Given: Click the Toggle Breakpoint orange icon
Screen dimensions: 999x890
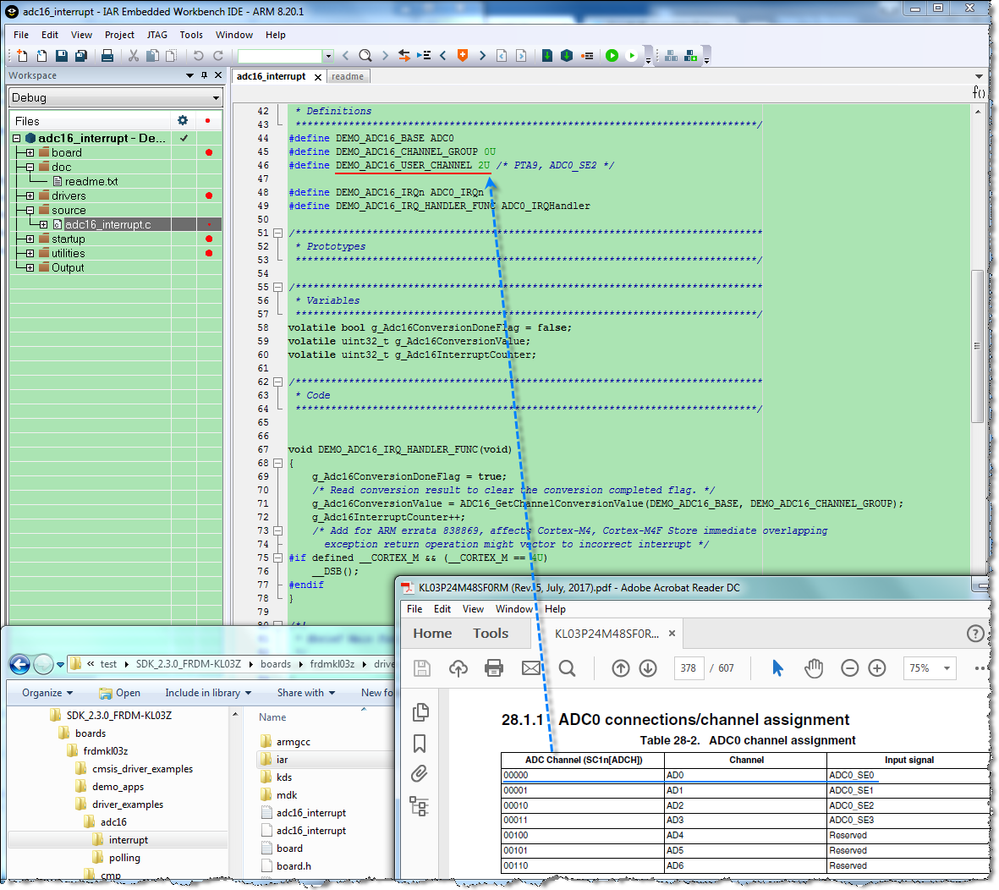Looking at the screenshot, I should tap(462, 56).
